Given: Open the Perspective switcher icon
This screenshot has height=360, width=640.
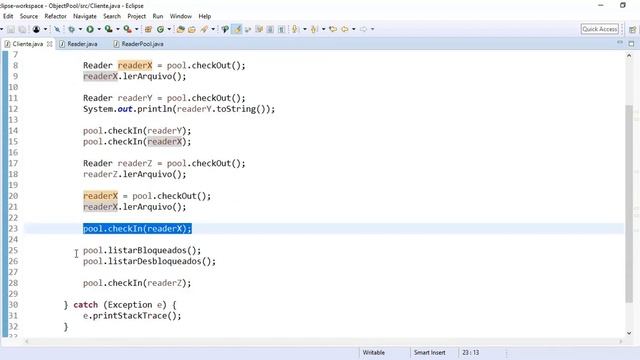Looking at the screenshot, I should click(632, 29).
